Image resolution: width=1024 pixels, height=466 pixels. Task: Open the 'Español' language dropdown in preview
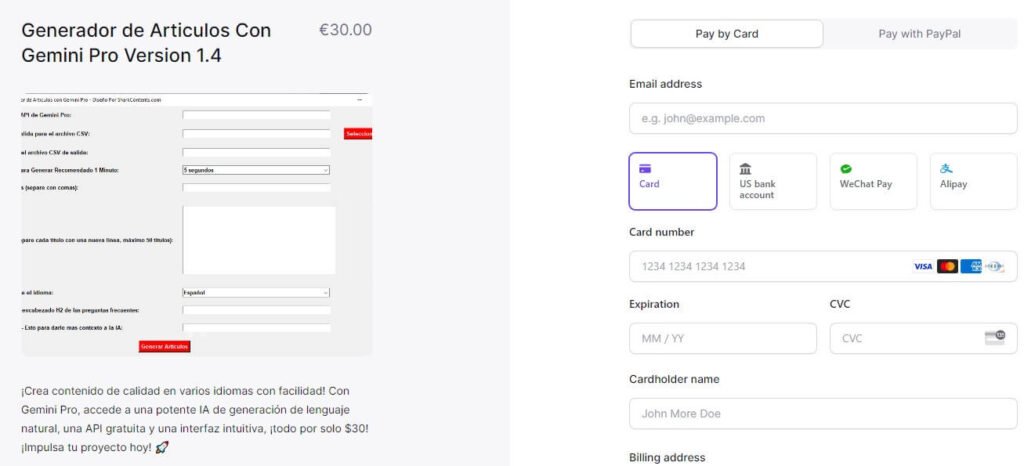pyautogui.click(x=256, y=292)
